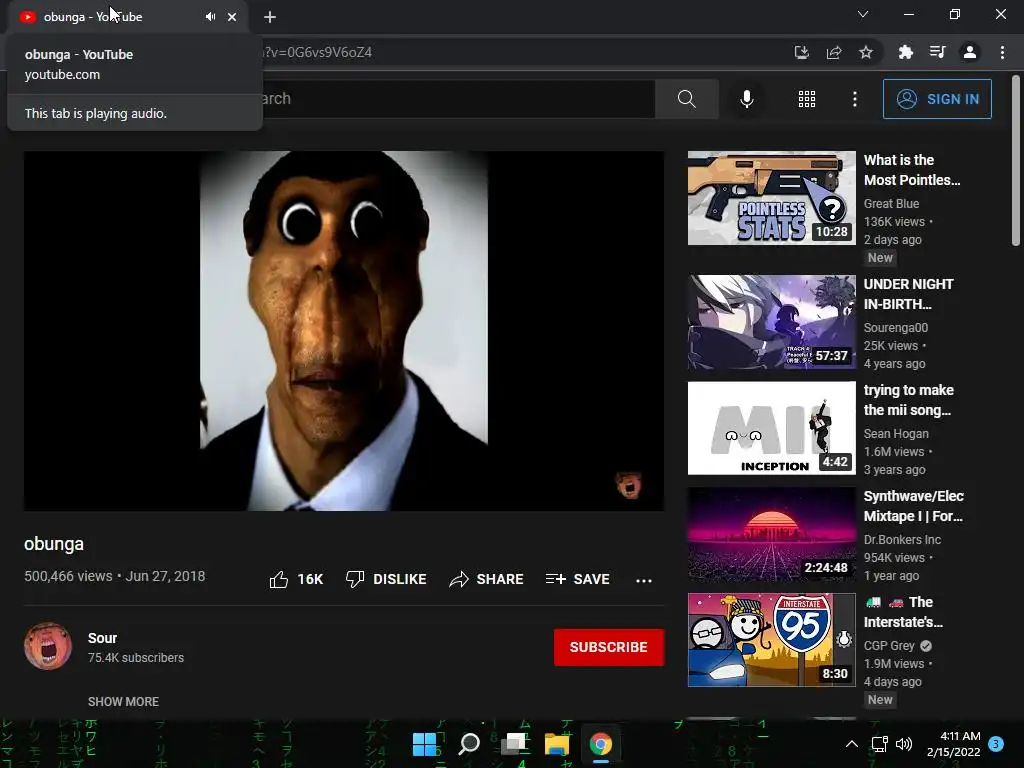Open the notification badge showing 3
The image size is (1024, 768).
coord(996,744)
